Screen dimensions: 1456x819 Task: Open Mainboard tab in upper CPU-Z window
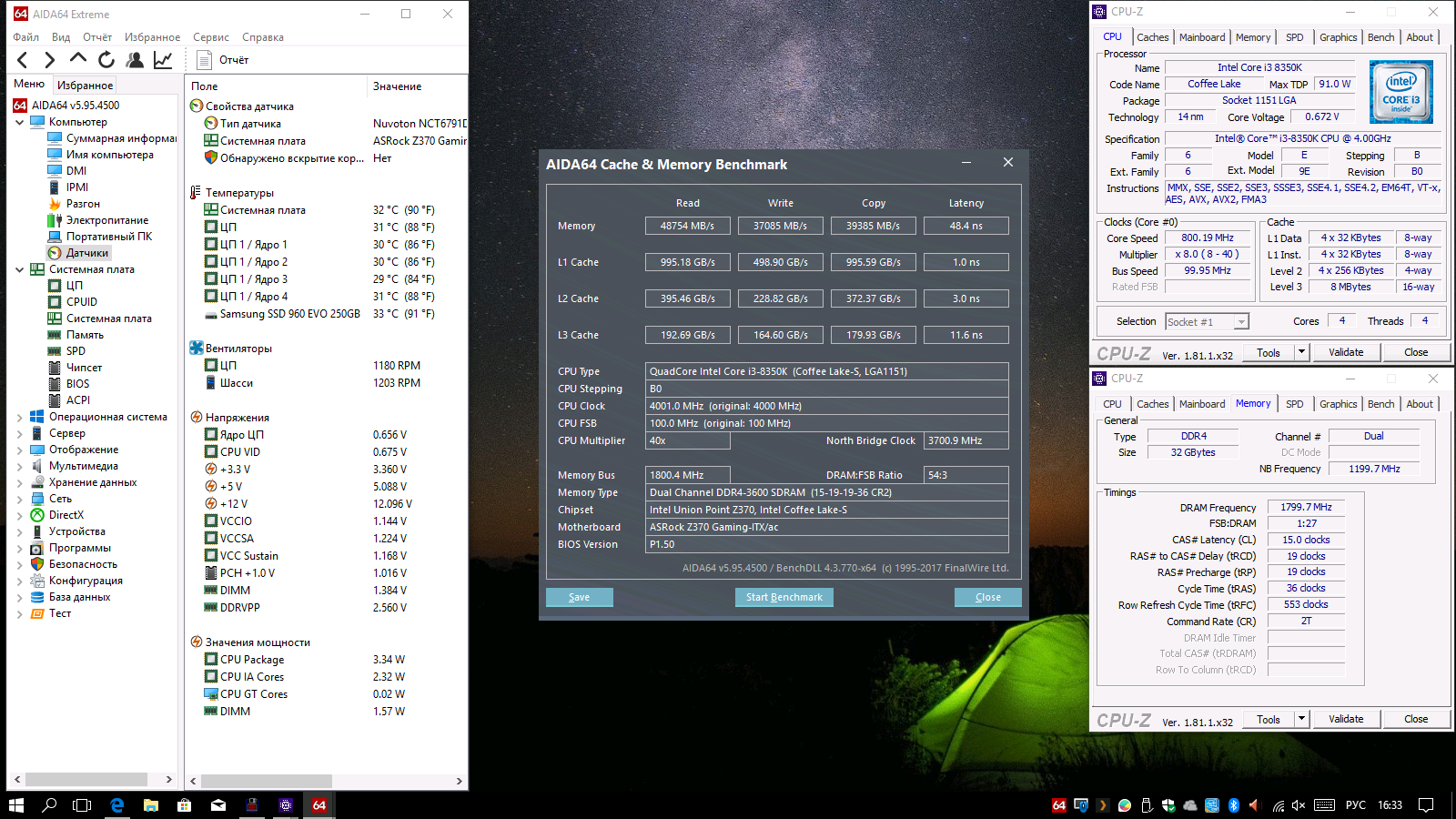(x=1202, y=37)
